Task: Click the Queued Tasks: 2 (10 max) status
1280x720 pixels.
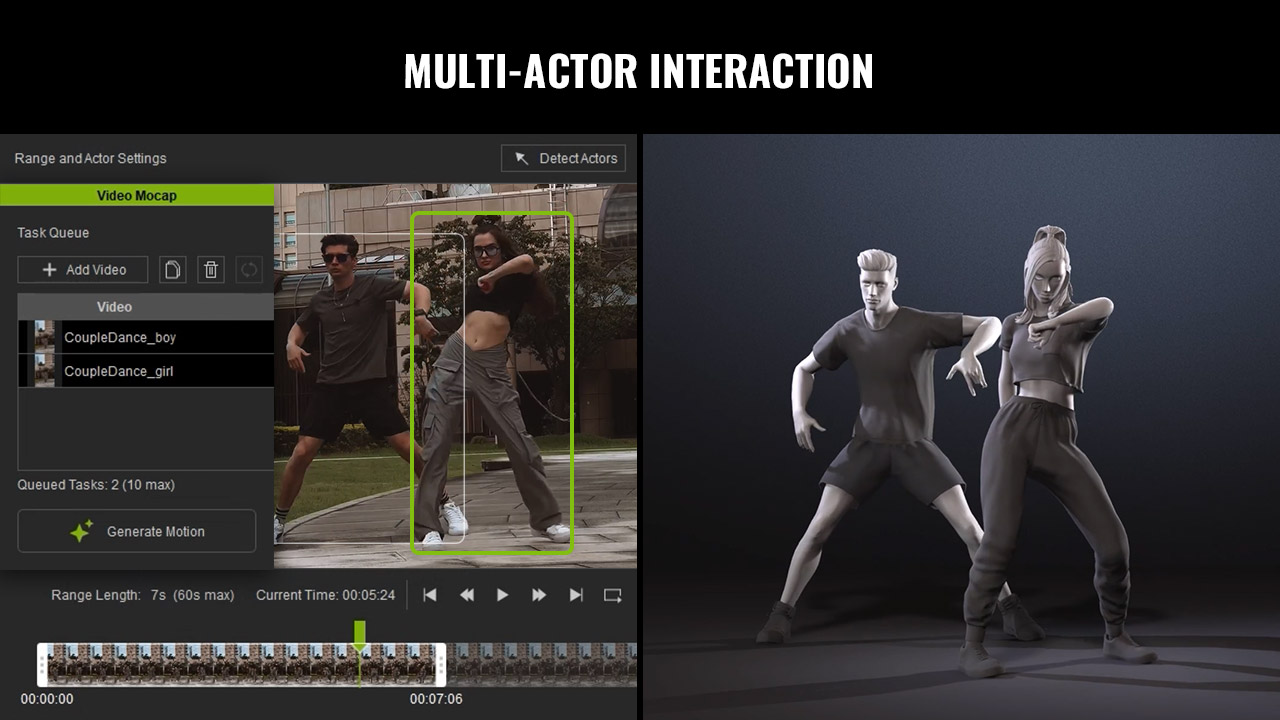Action: pos(96,485)
